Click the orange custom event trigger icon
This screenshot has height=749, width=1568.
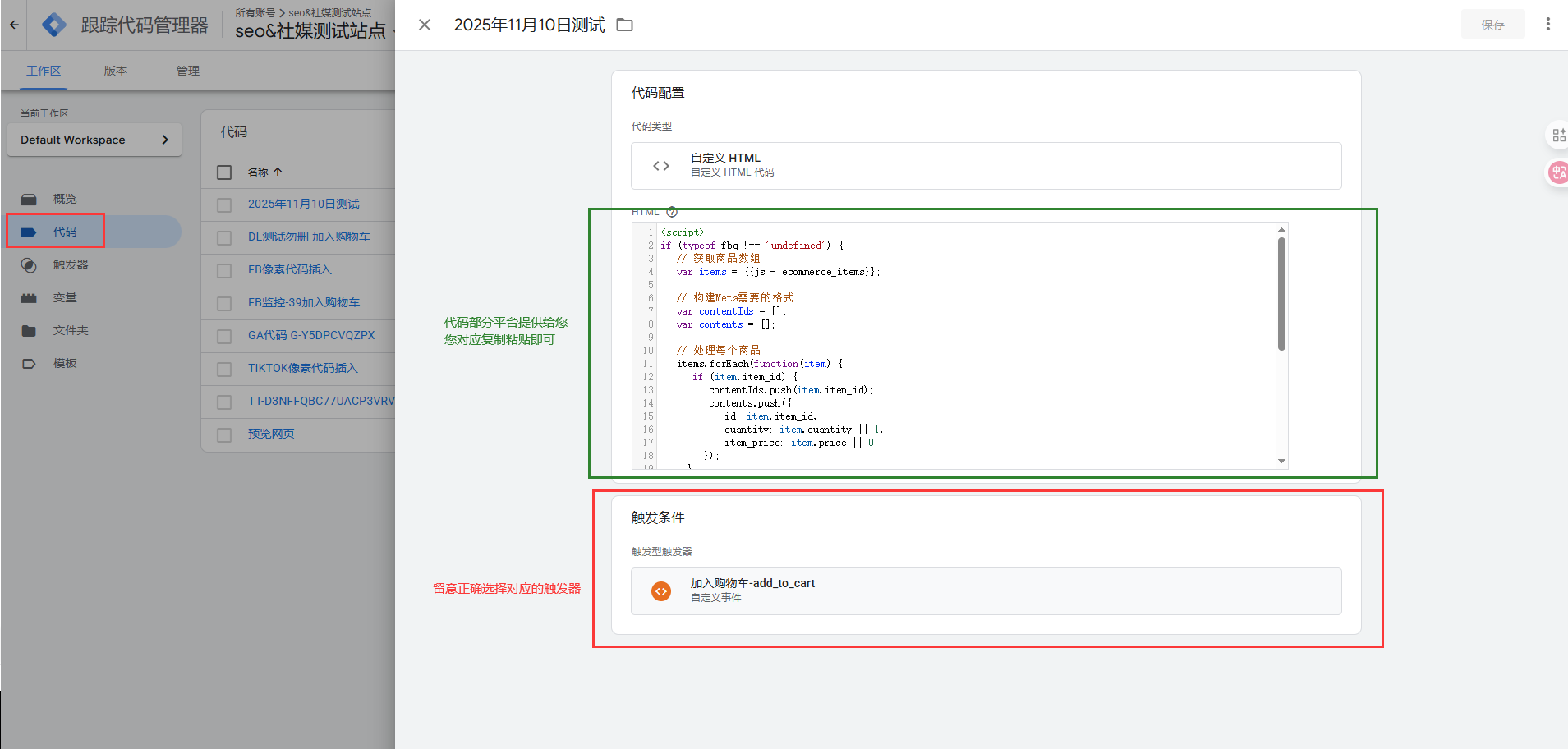(x=661, y=591)
